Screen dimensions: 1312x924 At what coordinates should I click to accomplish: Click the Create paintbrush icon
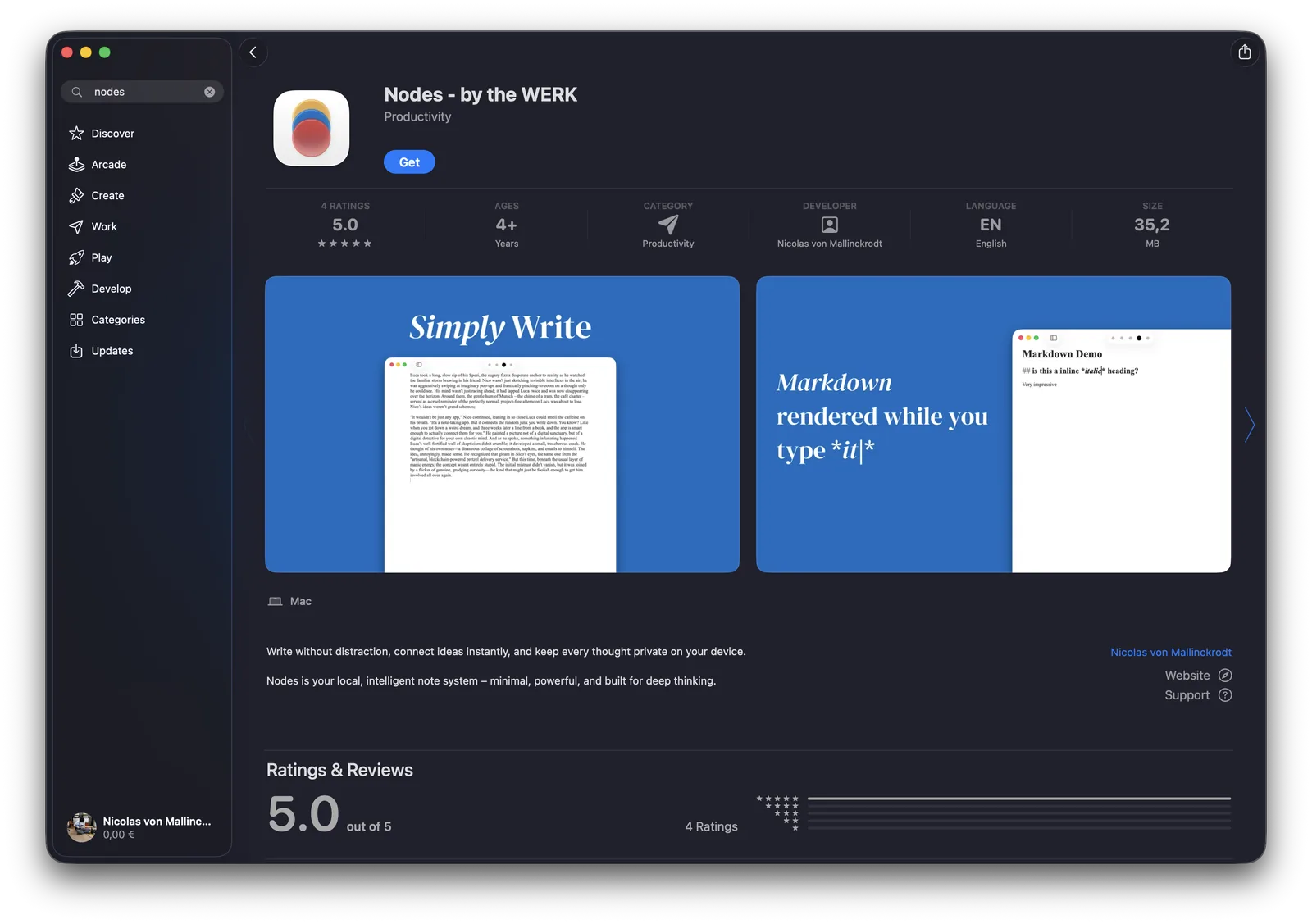click(x=76, y=196)
